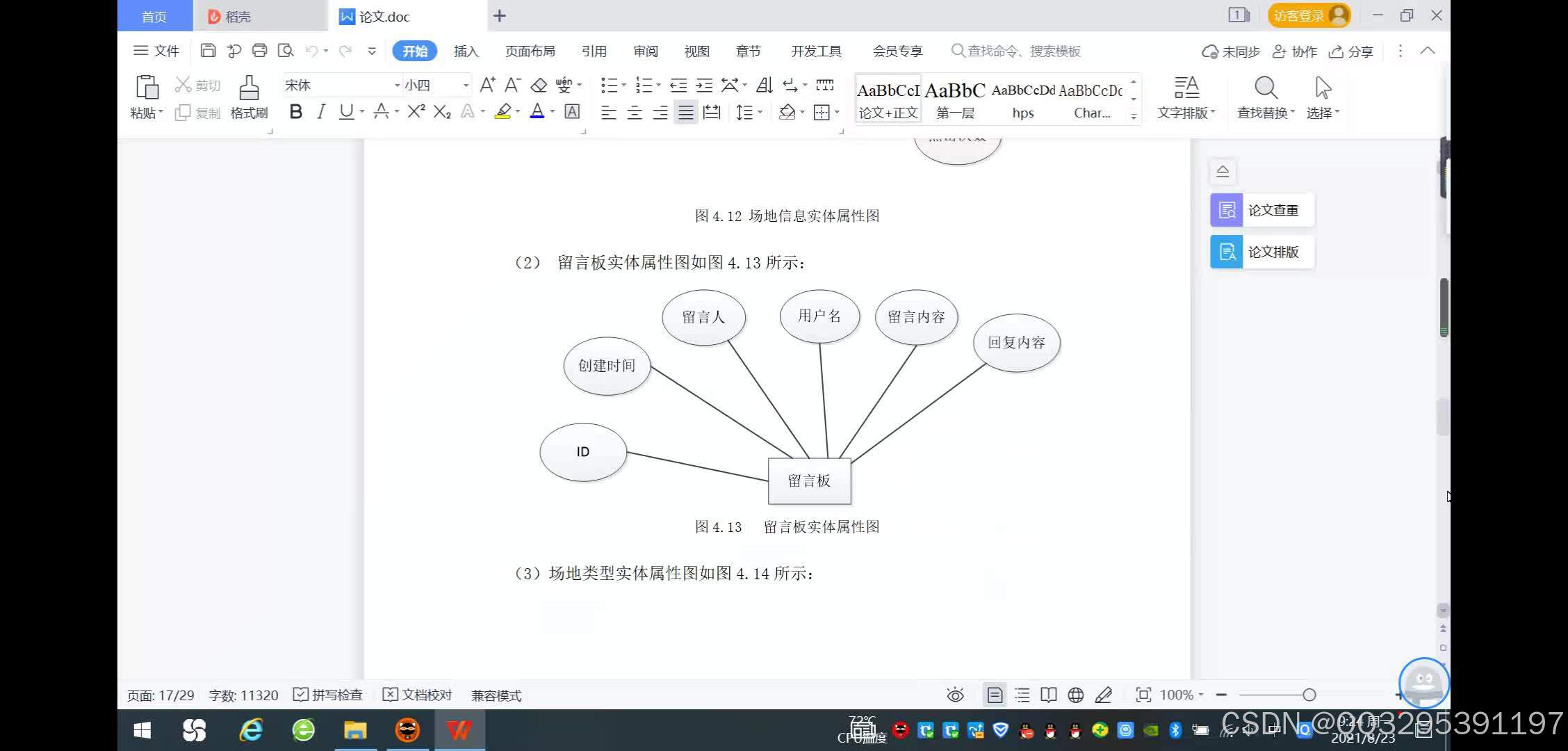The image size is (1568, 751).
Task: Switch to web layout view icon
Action: point(1076,695)
